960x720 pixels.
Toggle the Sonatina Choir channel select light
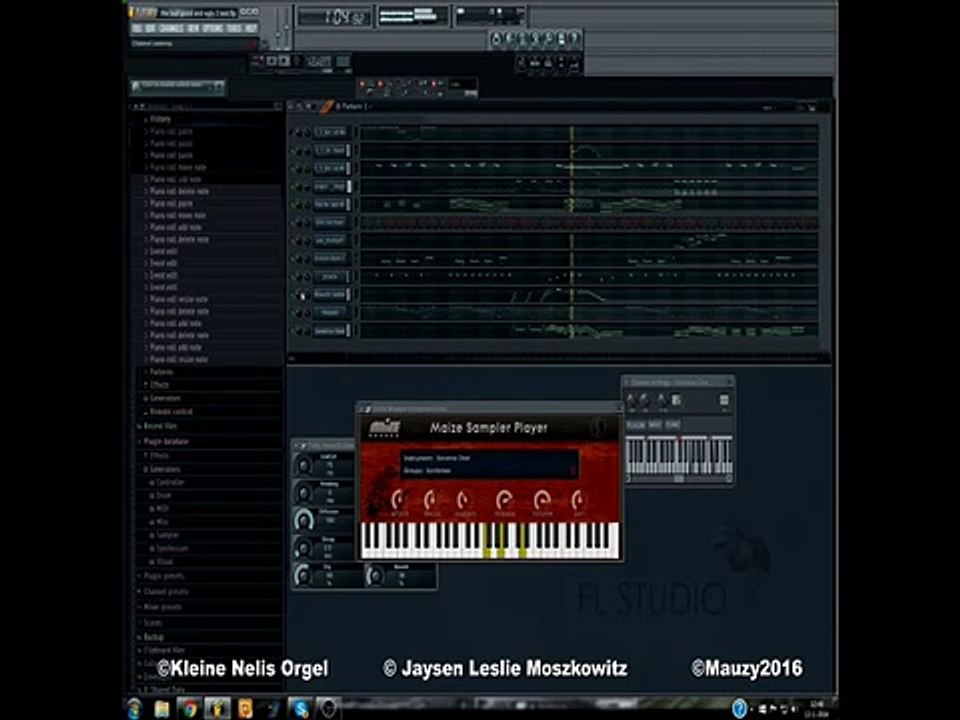(x=348, y=331)
